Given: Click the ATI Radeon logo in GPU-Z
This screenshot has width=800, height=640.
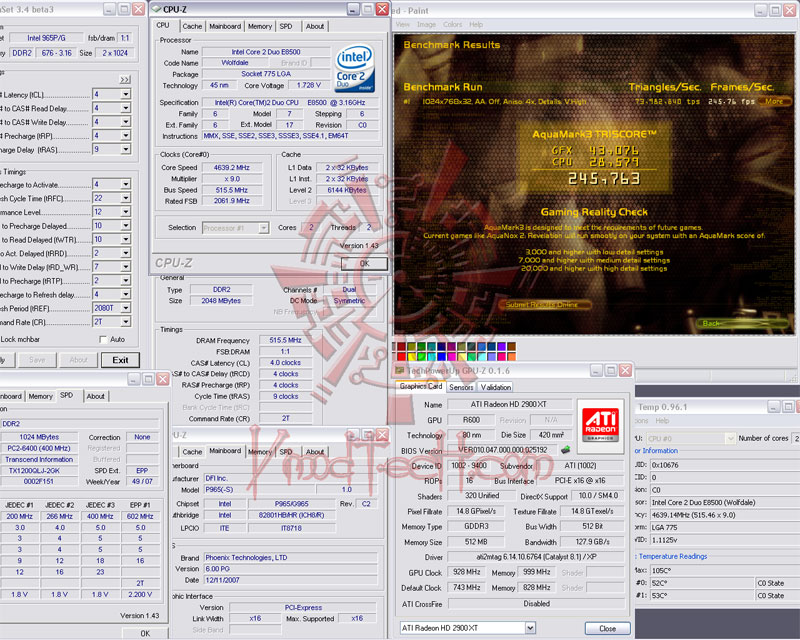Looking at the screenshot, I should [600, 426].
